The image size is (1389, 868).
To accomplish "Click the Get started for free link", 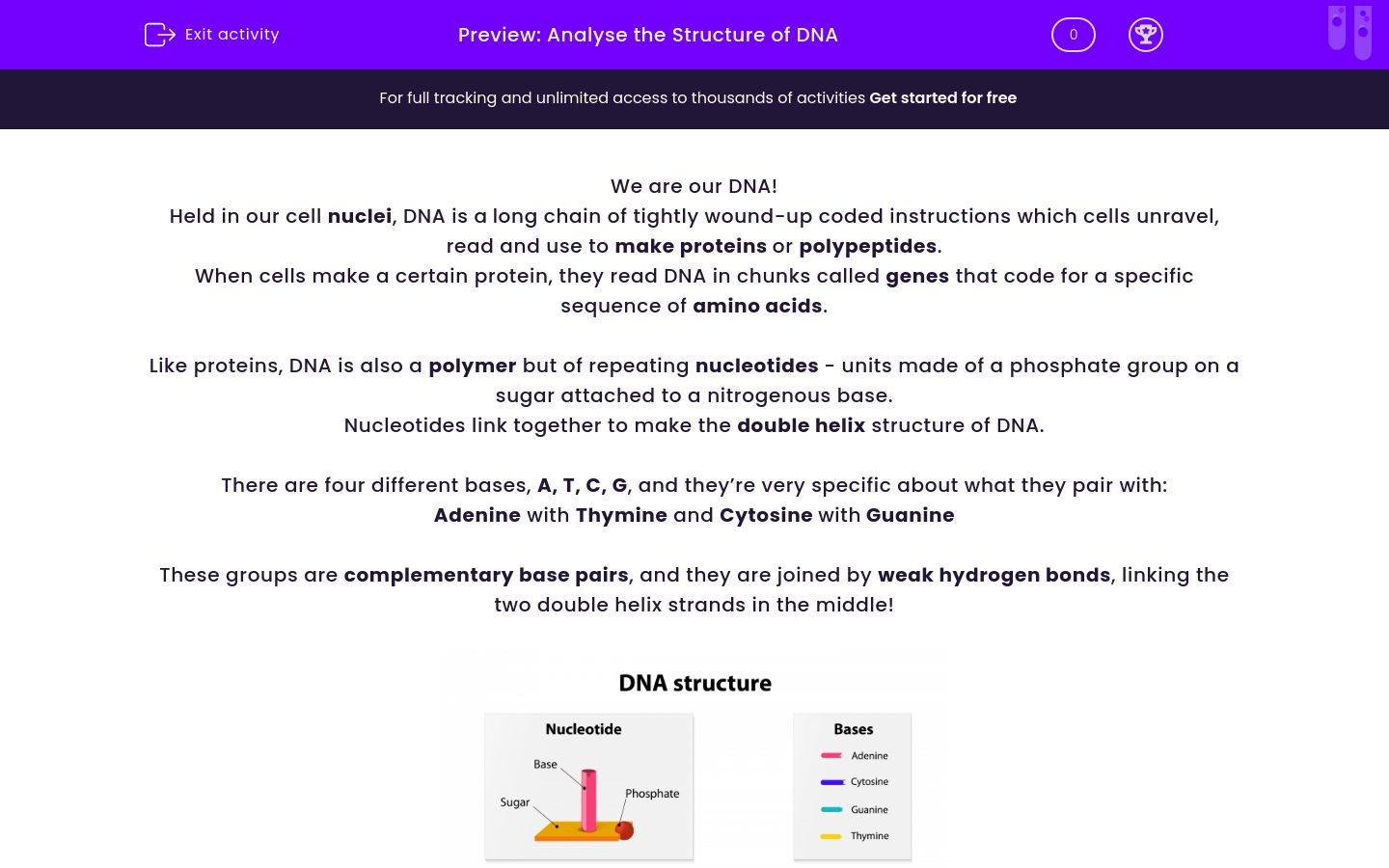I will (943, 98).
